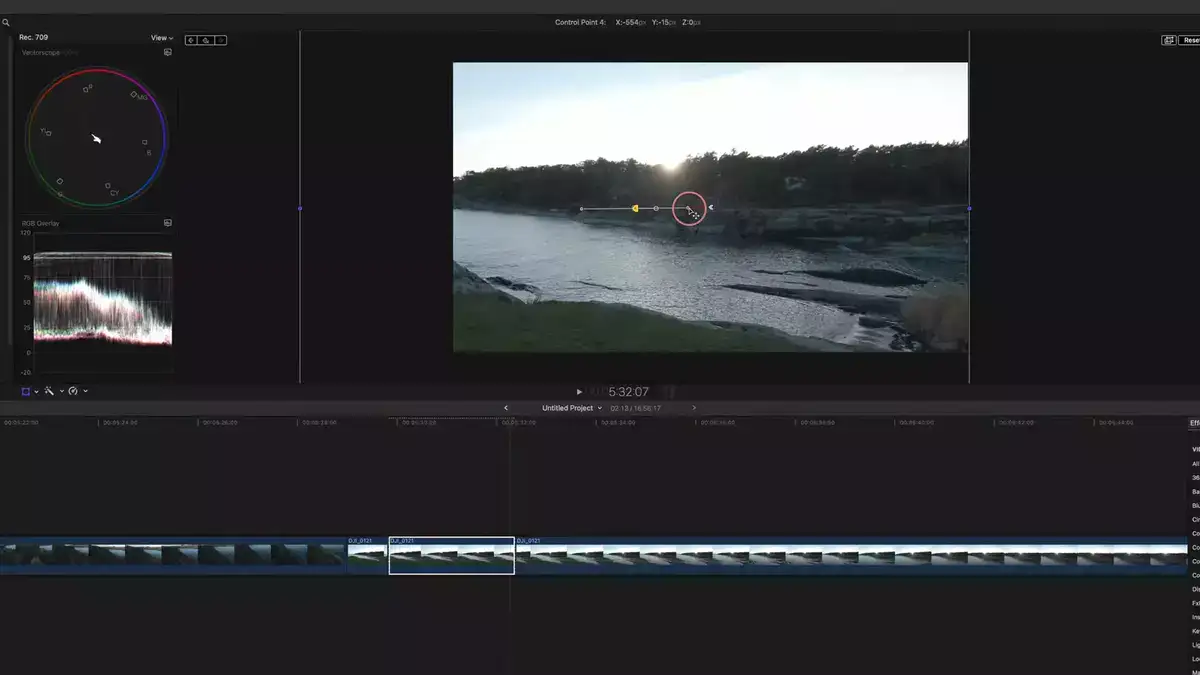Click the 5:32:07 timecode display
Image resolution: width=1200 pixels, height=675 pixels.
pyautogui.click(x=628, y=392)
